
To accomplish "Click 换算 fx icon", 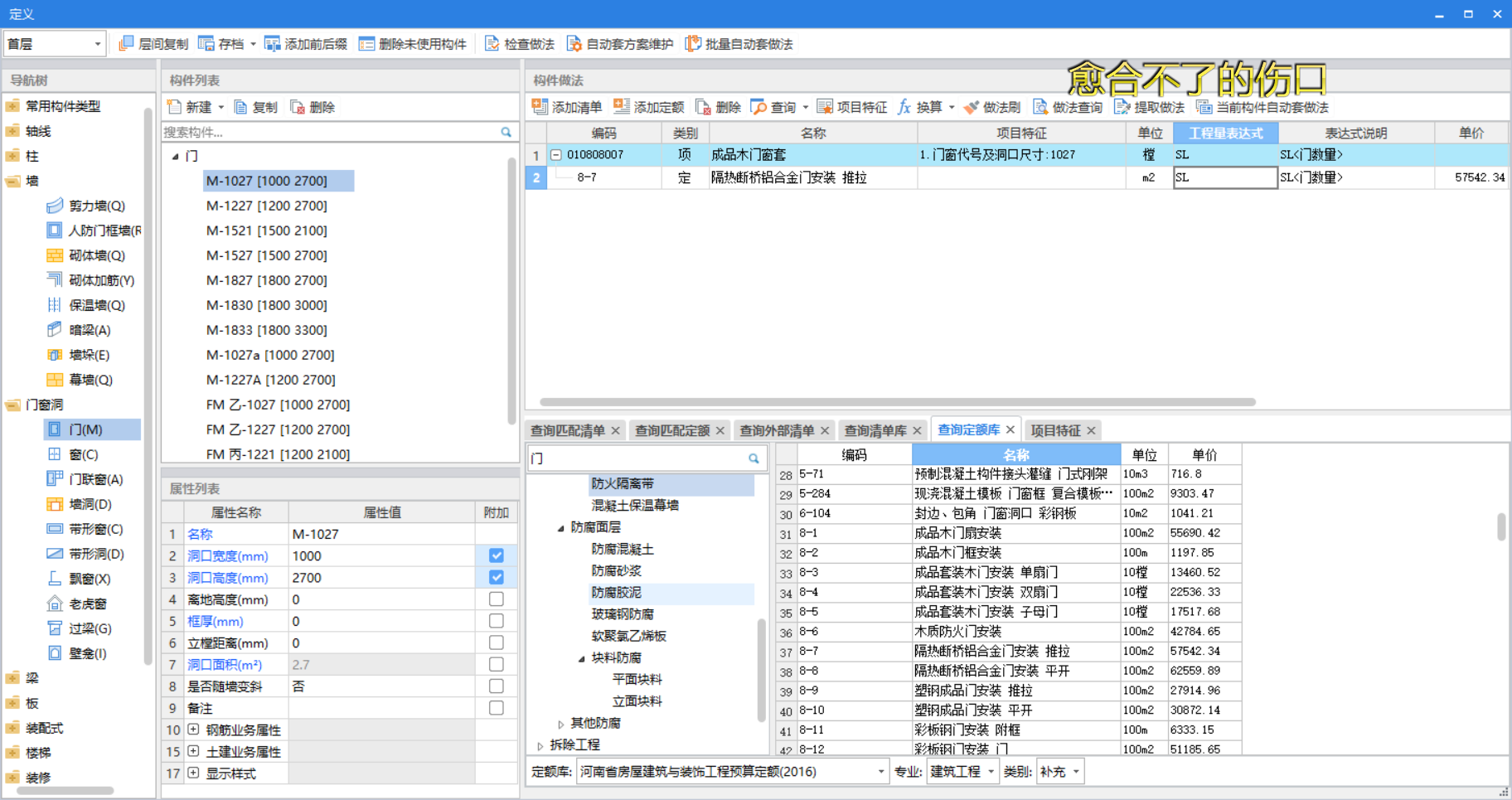I will 904,107.
